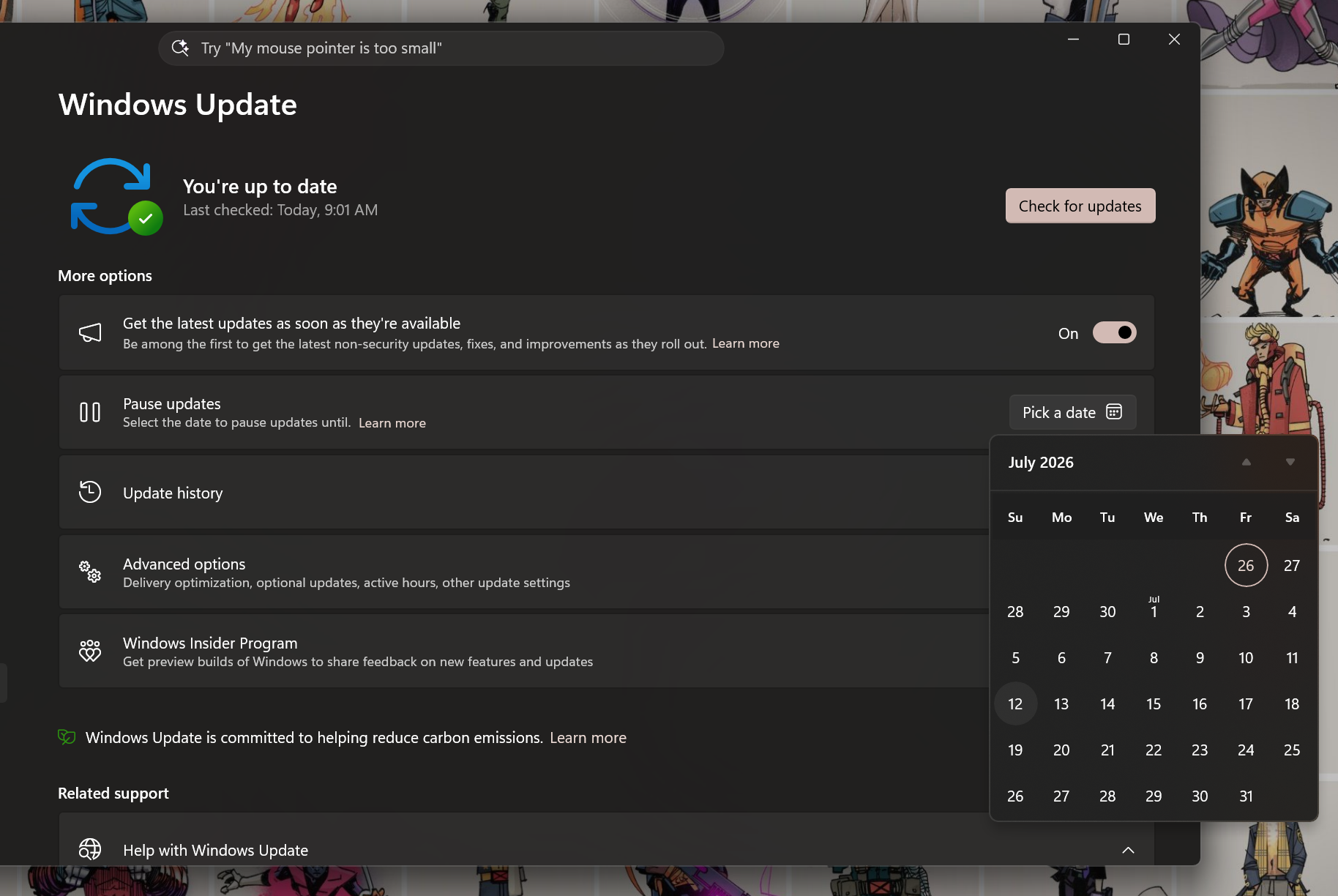This screenshot has height=896, width=1338.
Task: Click the megaphone icon for latest updates
Action: [90, 333]
